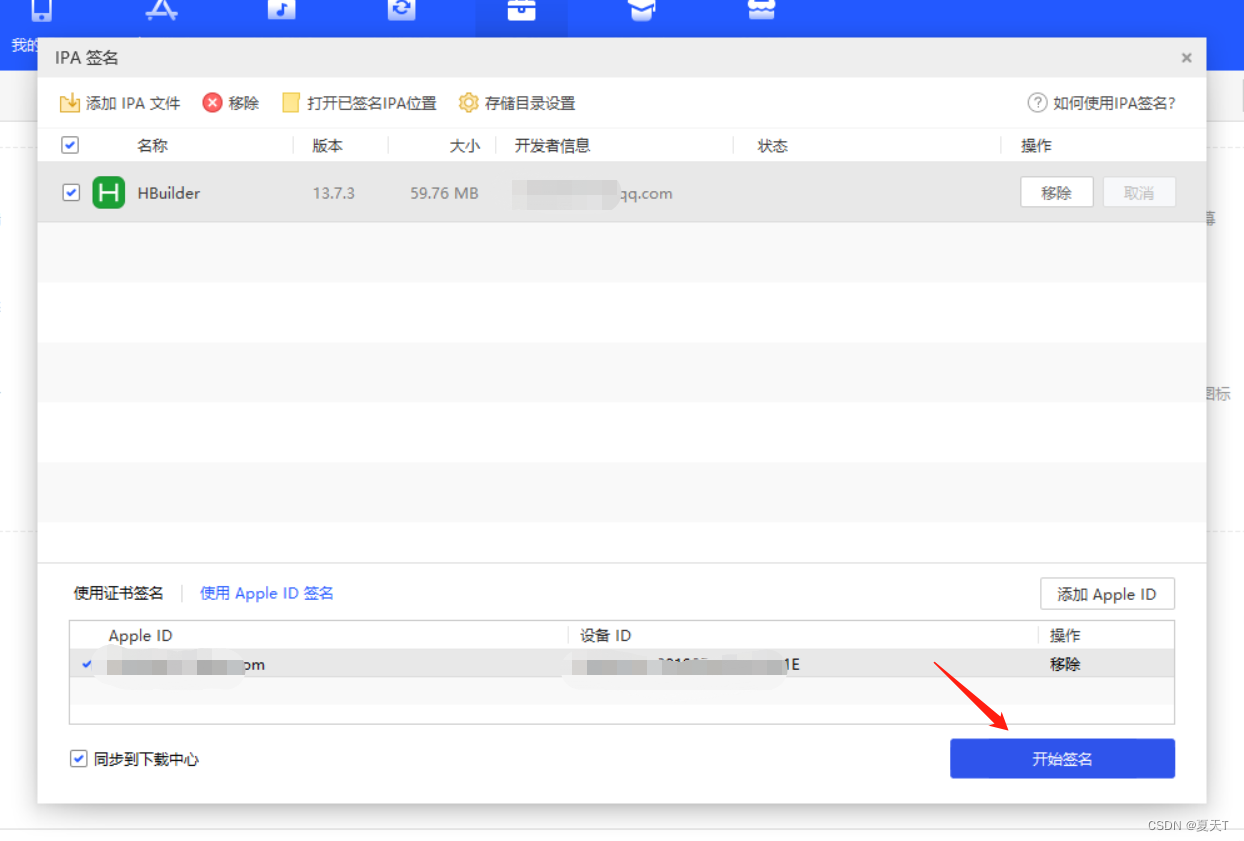The image size is (1244, 841).
Task: Open the graduation cap tutorial icon in top bar
Action: pyautogui.click(x=641, y=10)
